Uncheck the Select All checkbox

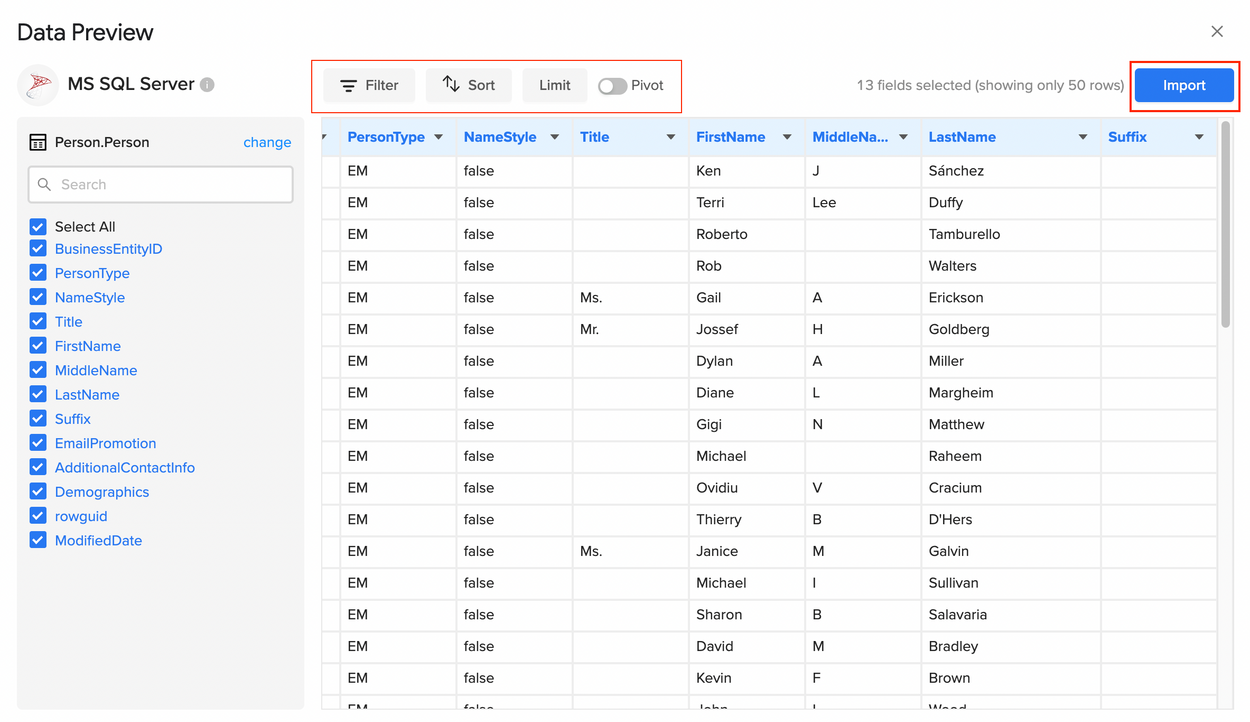tap(37, 226)
